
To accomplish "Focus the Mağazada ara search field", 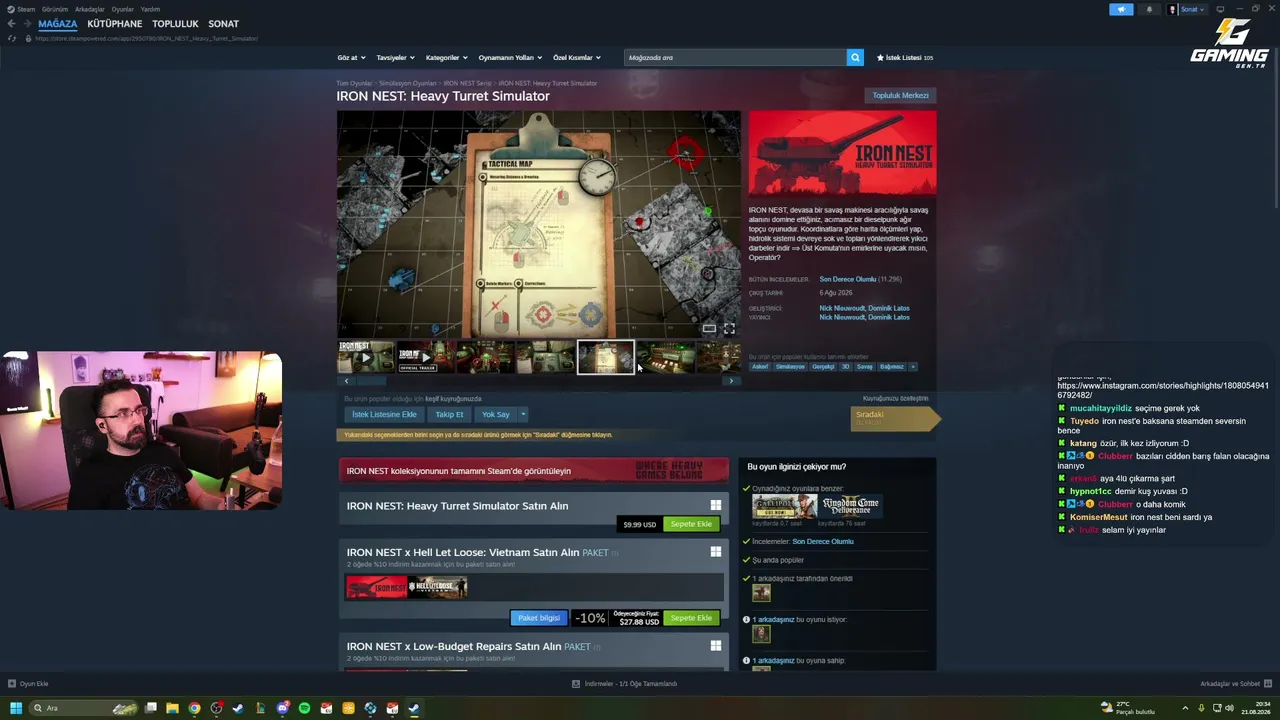I will coord(735,57).
